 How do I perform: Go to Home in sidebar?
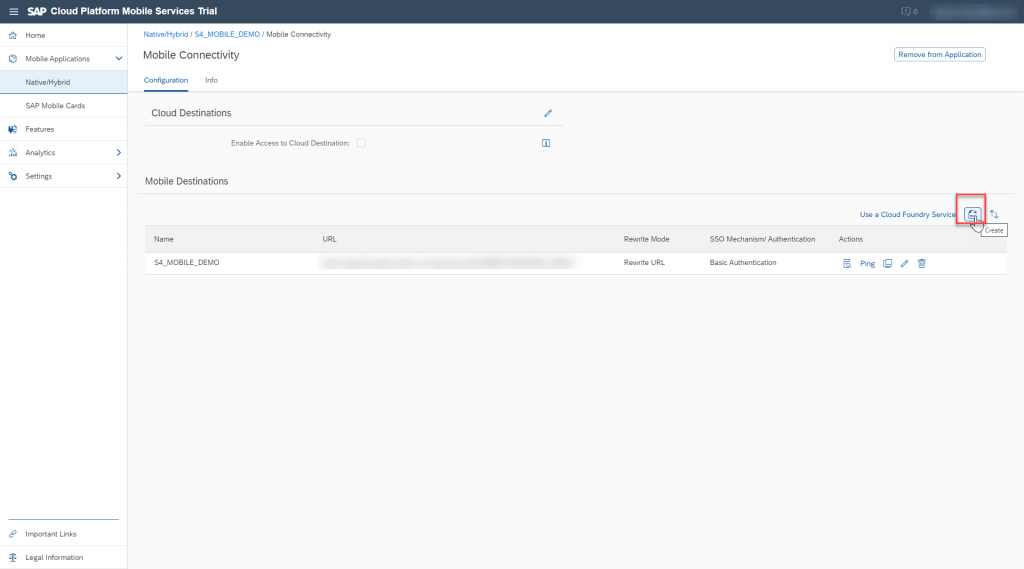[63, 35]
